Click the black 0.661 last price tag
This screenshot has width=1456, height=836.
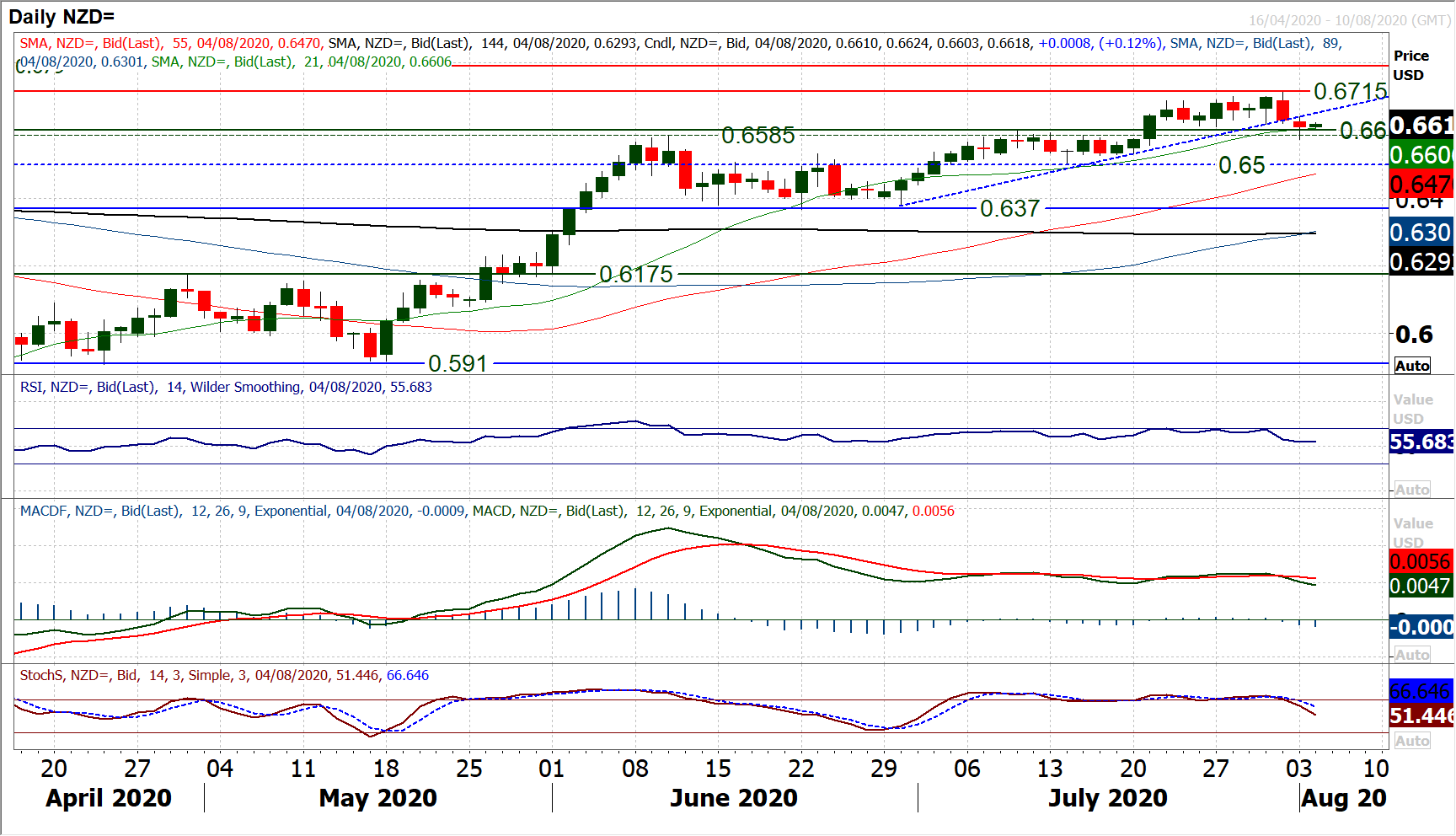(x=1421, y=126)
